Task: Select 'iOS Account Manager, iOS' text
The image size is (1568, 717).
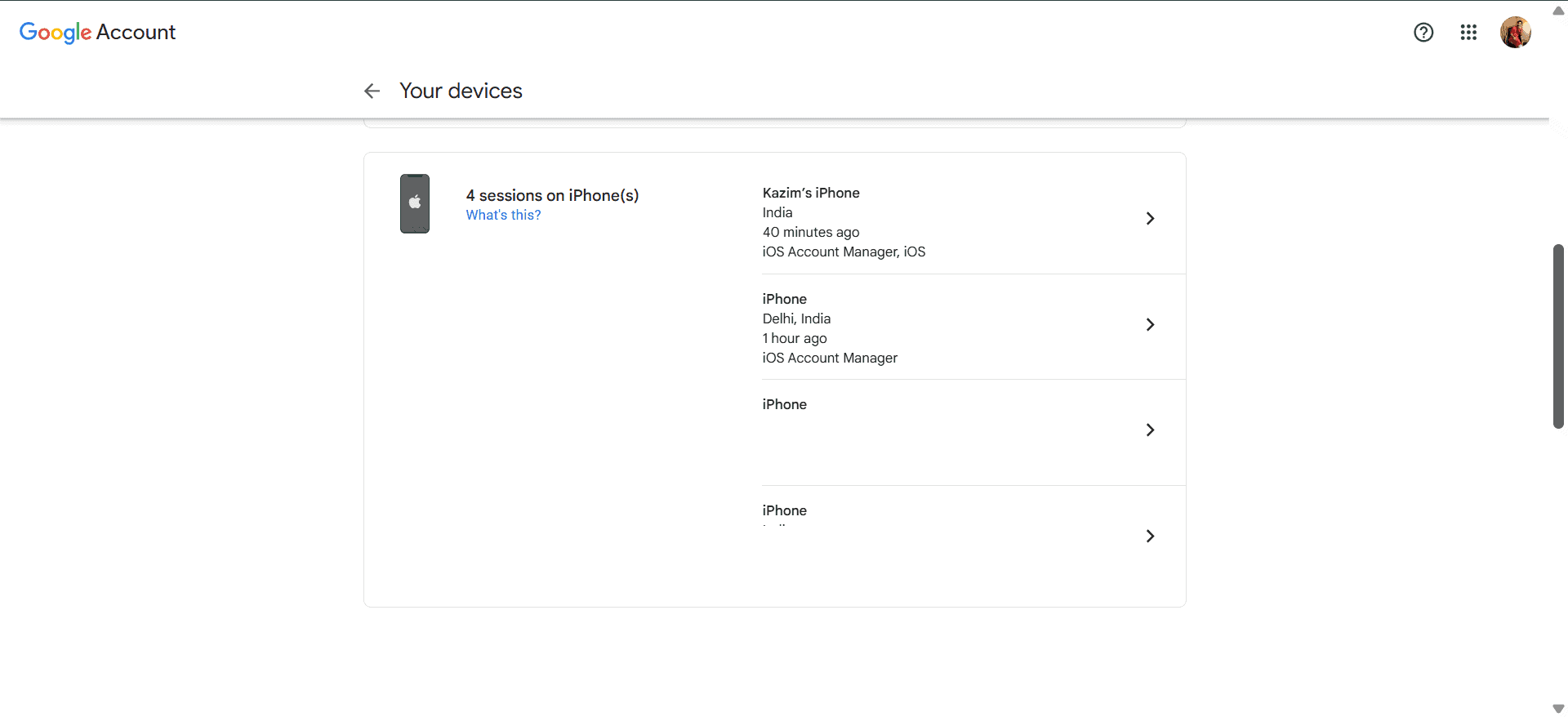Action: (x=844, y=252)
